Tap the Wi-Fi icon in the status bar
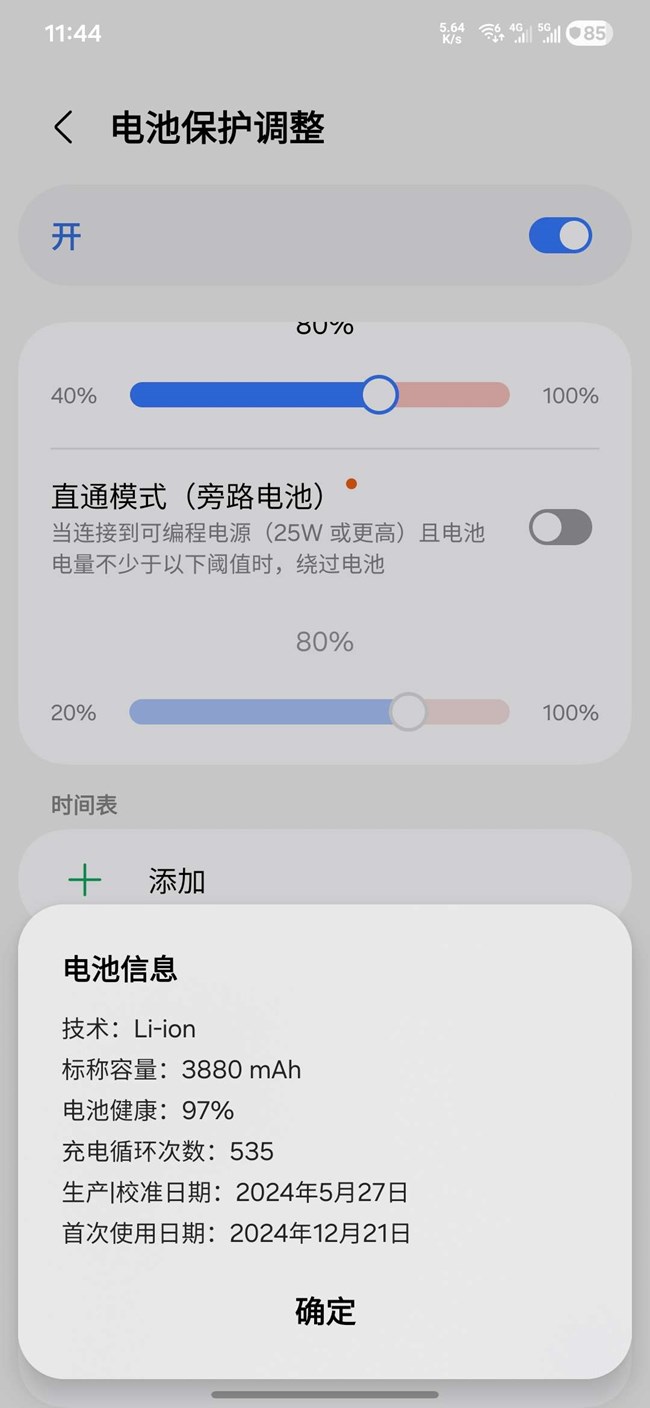 pyautogui.click(x=490, y=32)
